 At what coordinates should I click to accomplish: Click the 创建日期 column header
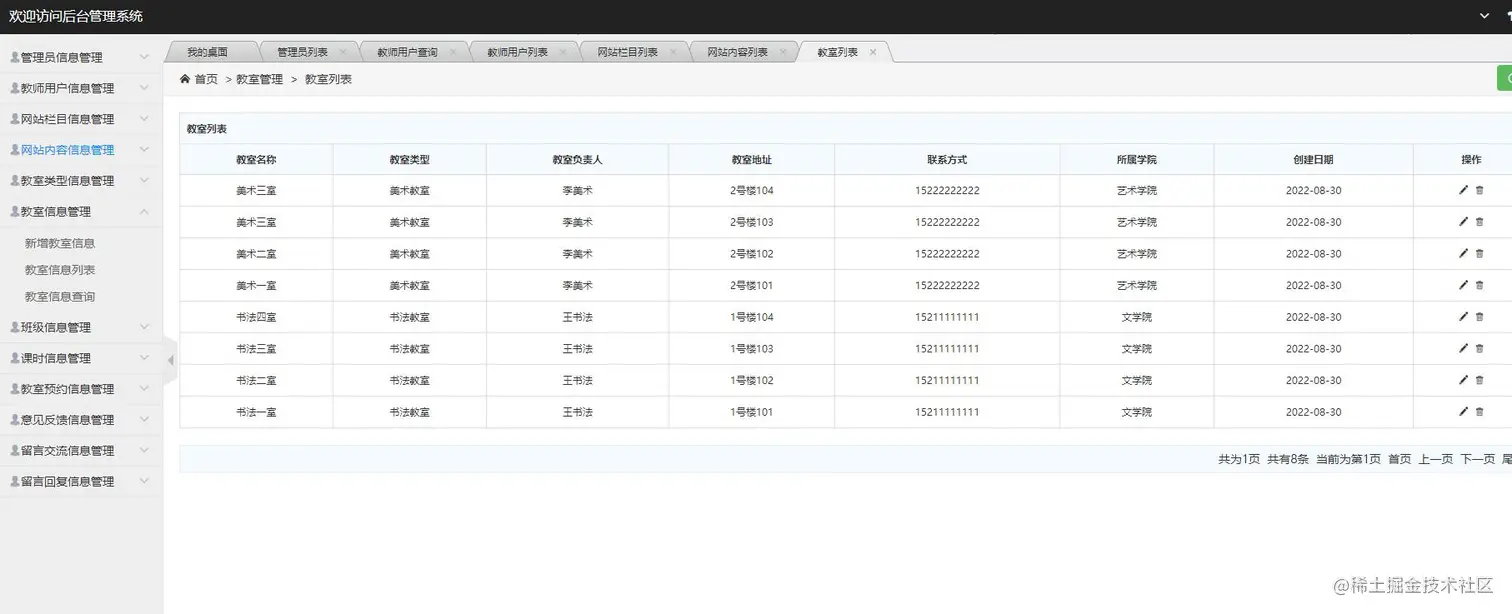[x=1313, y=160]
